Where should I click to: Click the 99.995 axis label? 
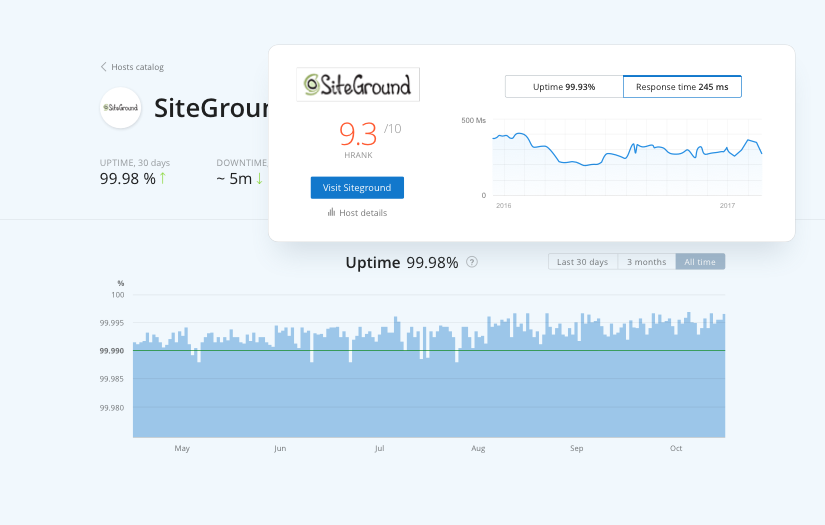(x=112, y=323)
